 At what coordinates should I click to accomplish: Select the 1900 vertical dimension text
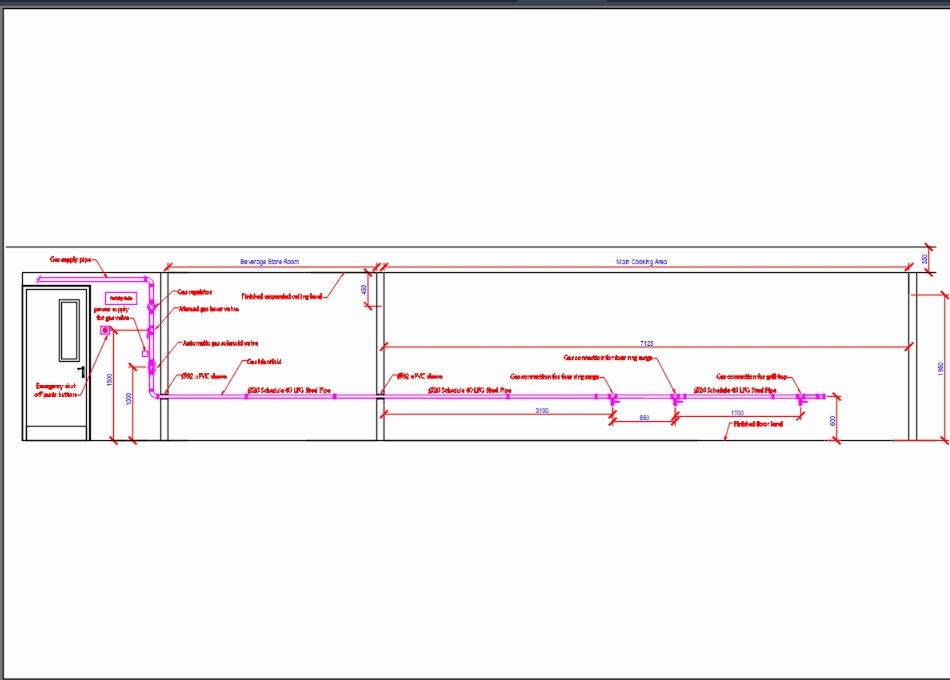pyautogui.click(x=940, y=367)
